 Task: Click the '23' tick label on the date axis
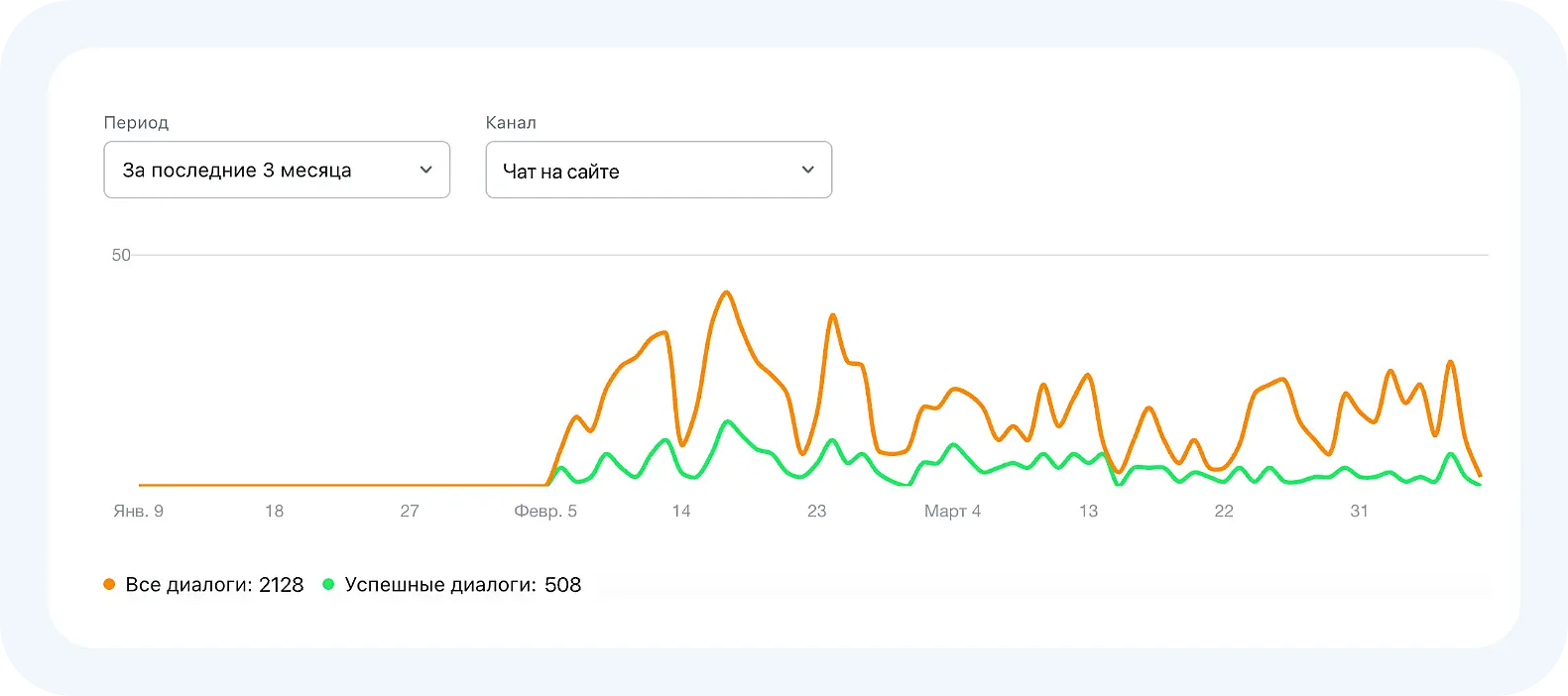816,512
